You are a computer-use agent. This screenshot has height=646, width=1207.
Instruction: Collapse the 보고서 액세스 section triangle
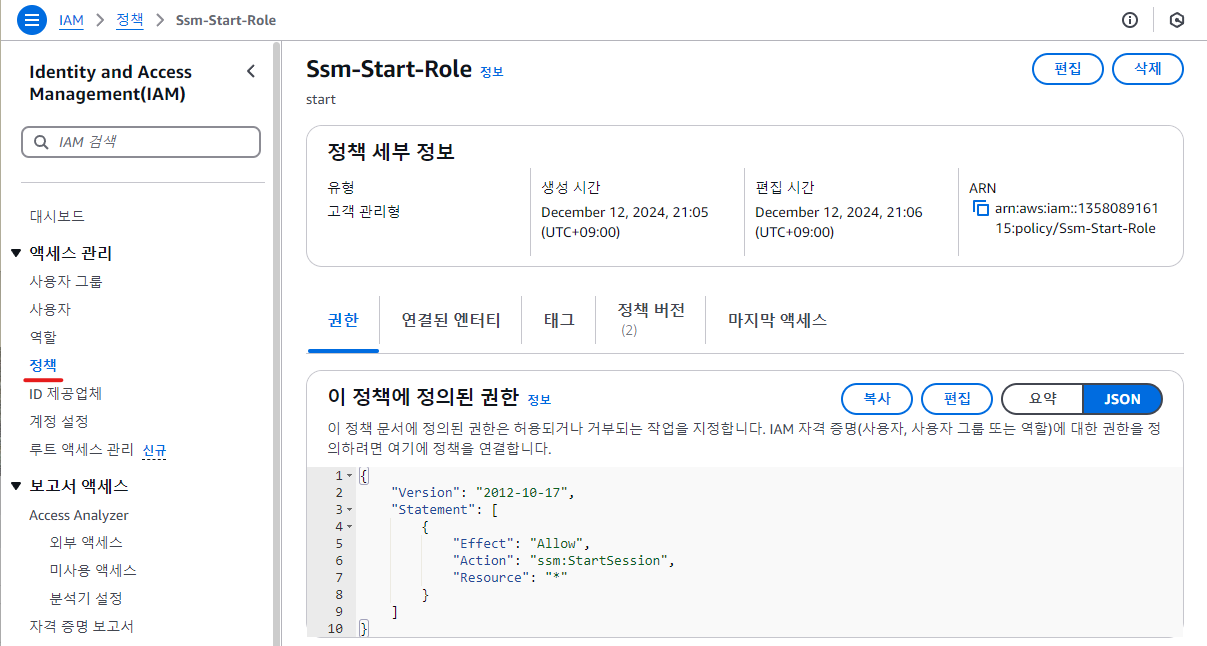16,486
